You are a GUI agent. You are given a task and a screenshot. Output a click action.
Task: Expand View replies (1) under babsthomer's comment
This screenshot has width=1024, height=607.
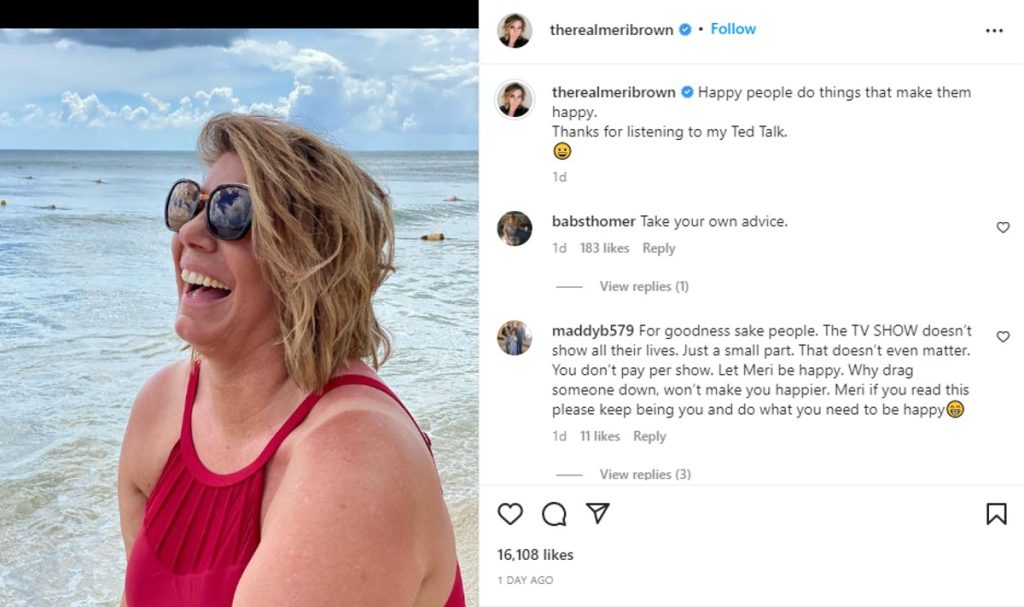pos(643,287)
